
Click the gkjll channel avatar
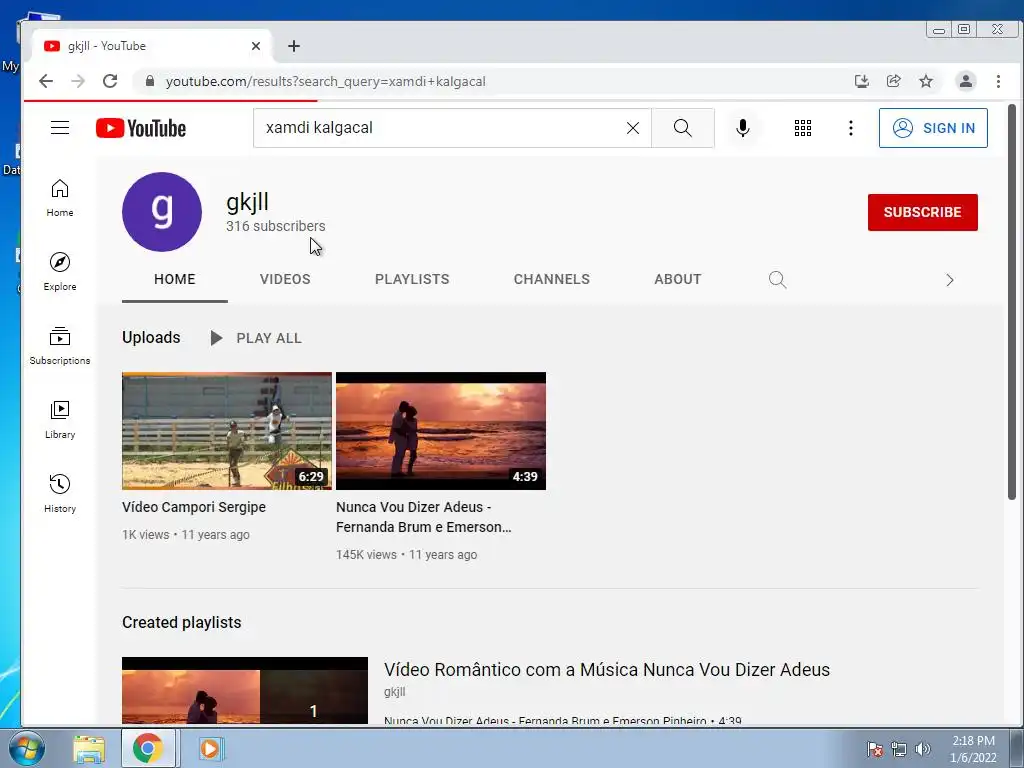point(162,212)
